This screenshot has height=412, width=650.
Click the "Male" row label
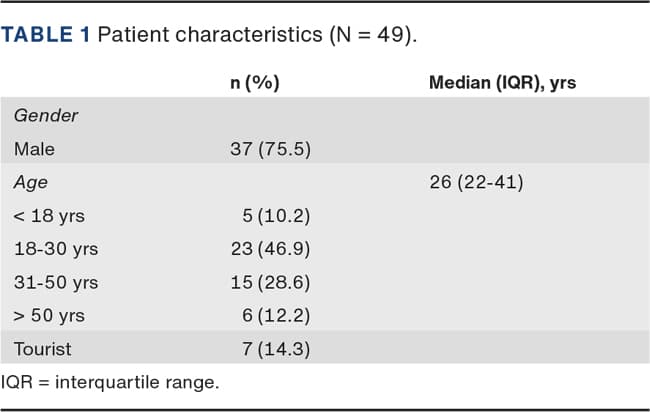tap(35, 149)
